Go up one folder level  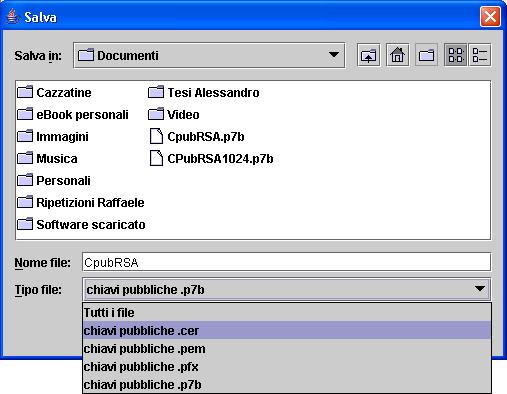click(x=368, y=55)
